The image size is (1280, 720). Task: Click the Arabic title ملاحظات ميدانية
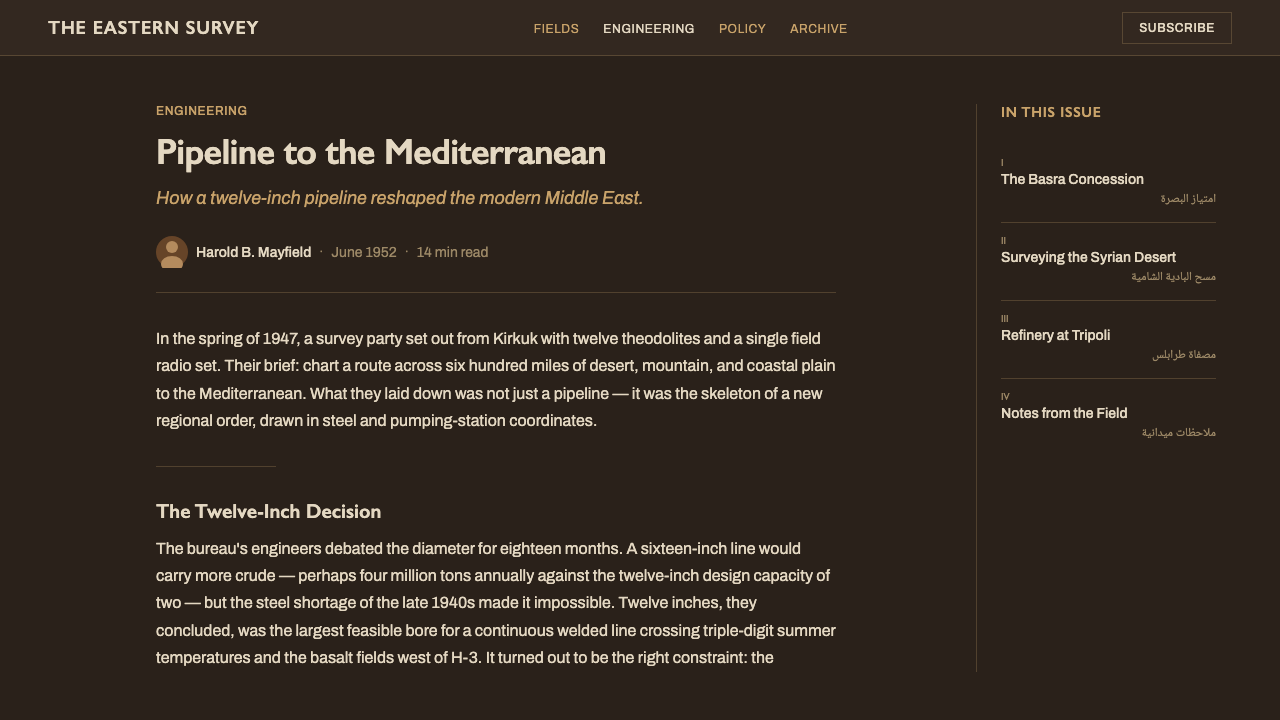[x=1179, y=432]
